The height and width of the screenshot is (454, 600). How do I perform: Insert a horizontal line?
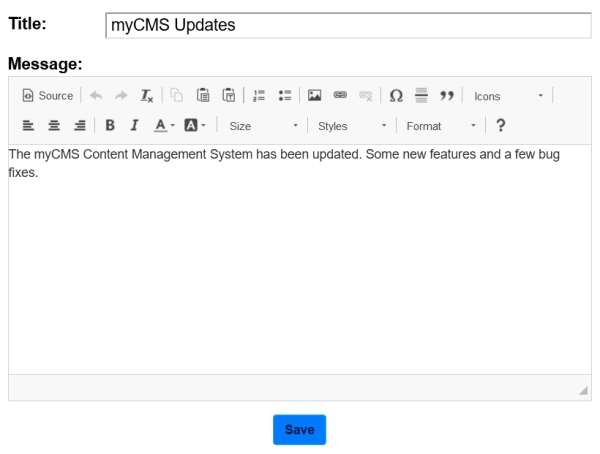pos(421,96)
